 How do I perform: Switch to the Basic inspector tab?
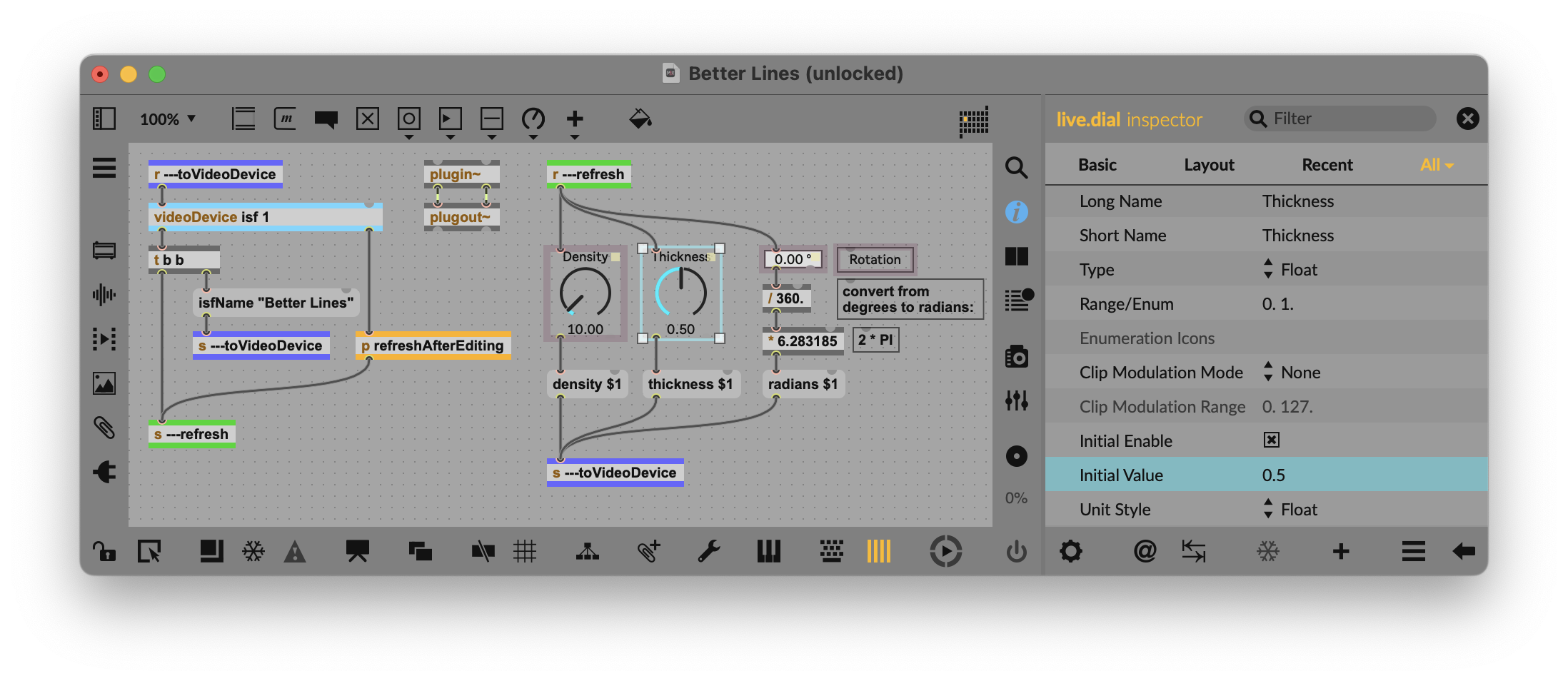point(1097,165)
